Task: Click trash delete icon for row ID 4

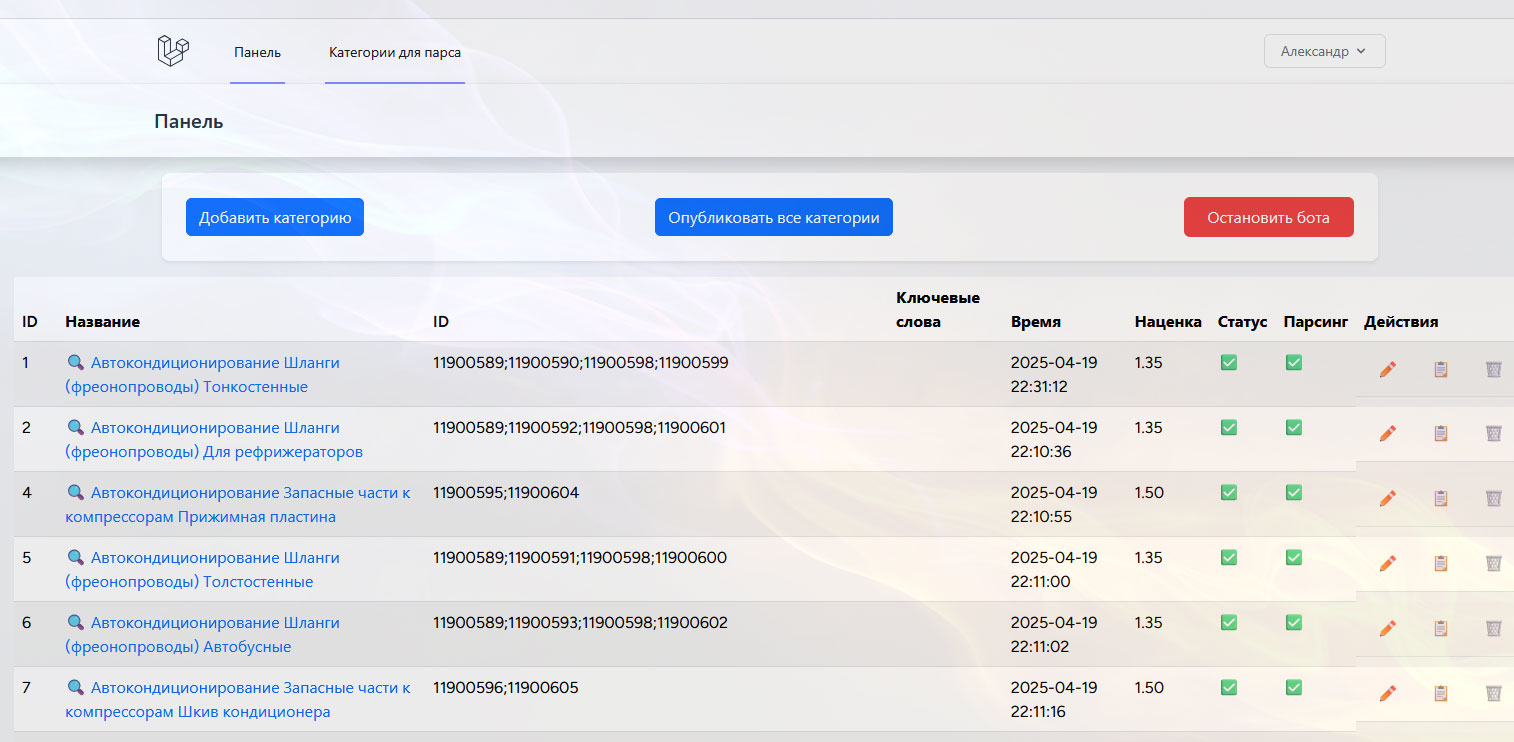Action: tap(1493, 498)
